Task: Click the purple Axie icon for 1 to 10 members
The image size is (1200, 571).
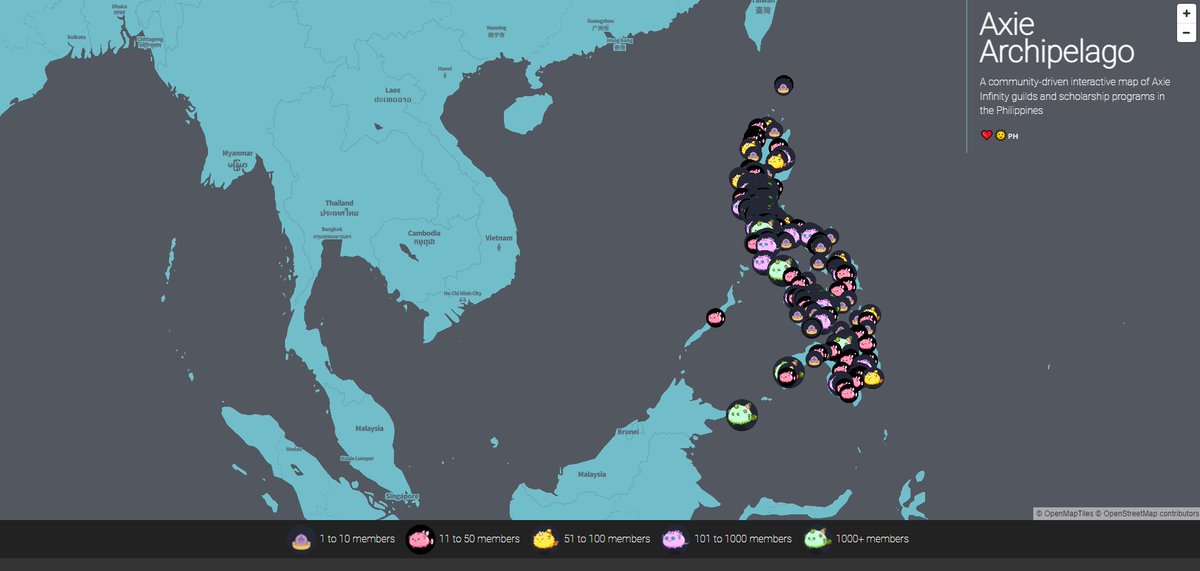Action: (x=299, y=539)
